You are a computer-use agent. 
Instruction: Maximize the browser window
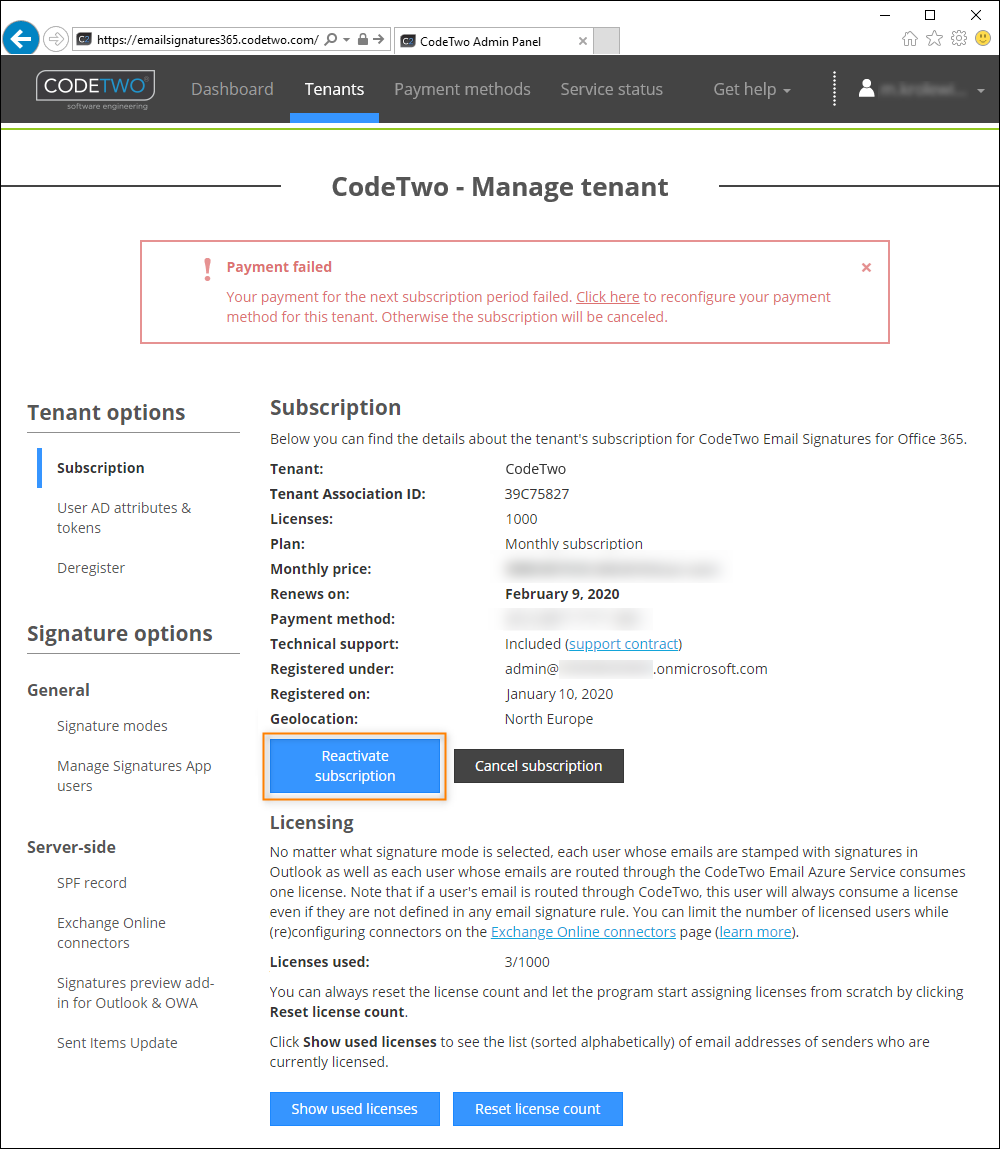point(930,15)
